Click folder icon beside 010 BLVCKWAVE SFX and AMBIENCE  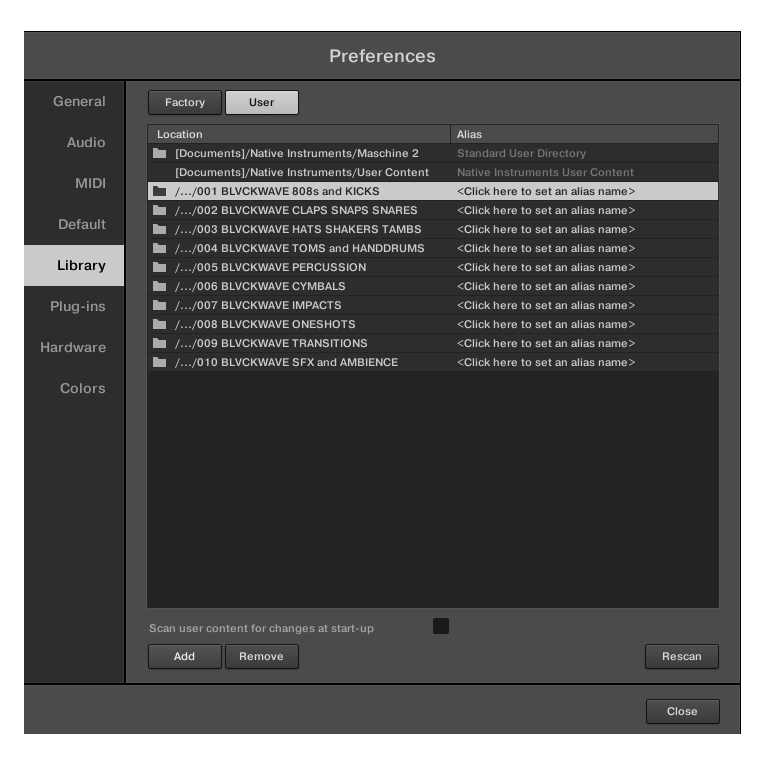159,362
